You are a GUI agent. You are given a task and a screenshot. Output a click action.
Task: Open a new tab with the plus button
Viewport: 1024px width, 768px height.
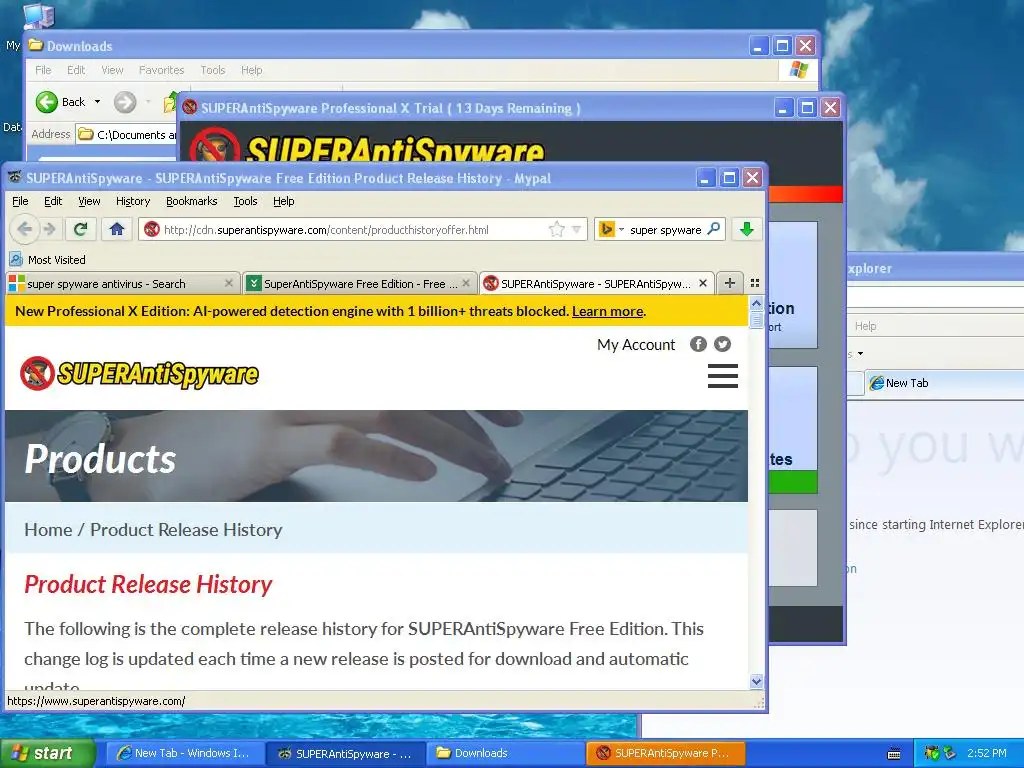click(x=729, y=283)
